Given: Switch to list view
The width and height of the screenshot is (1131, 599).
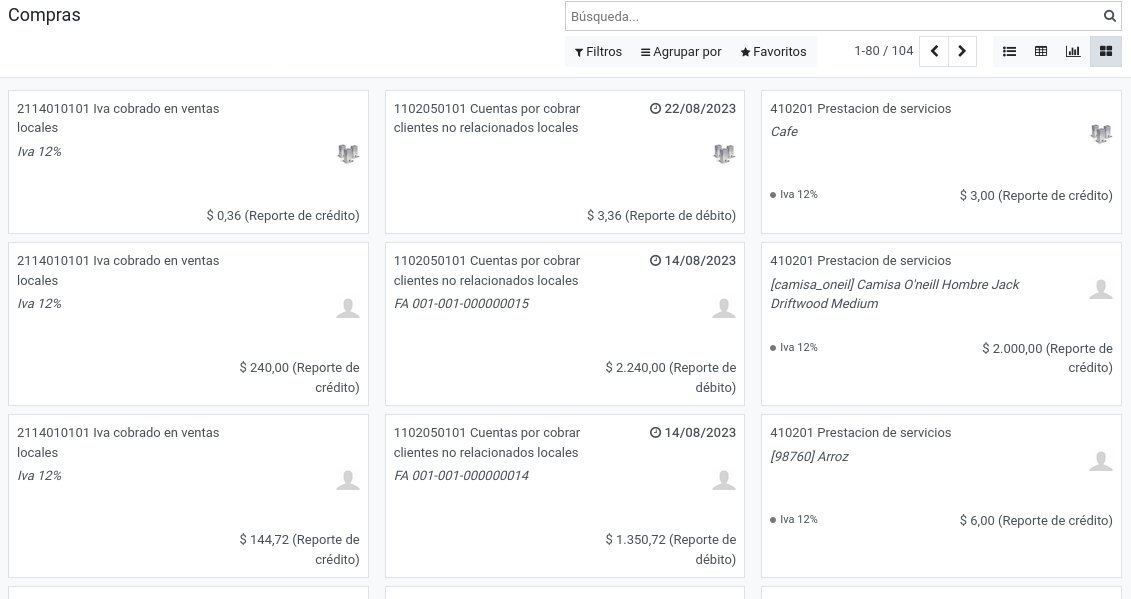Looking at the screenshot, I should point(1009,51).
